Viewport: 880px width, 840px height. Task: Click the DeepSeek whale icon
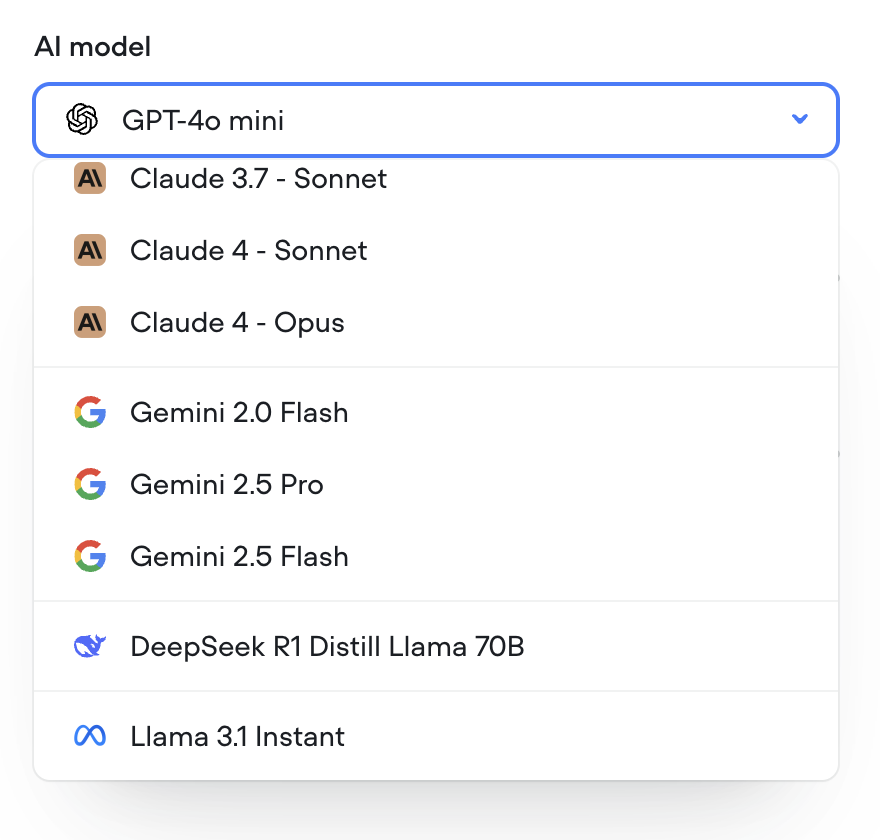pyautogui.click(x=89, y=646)
